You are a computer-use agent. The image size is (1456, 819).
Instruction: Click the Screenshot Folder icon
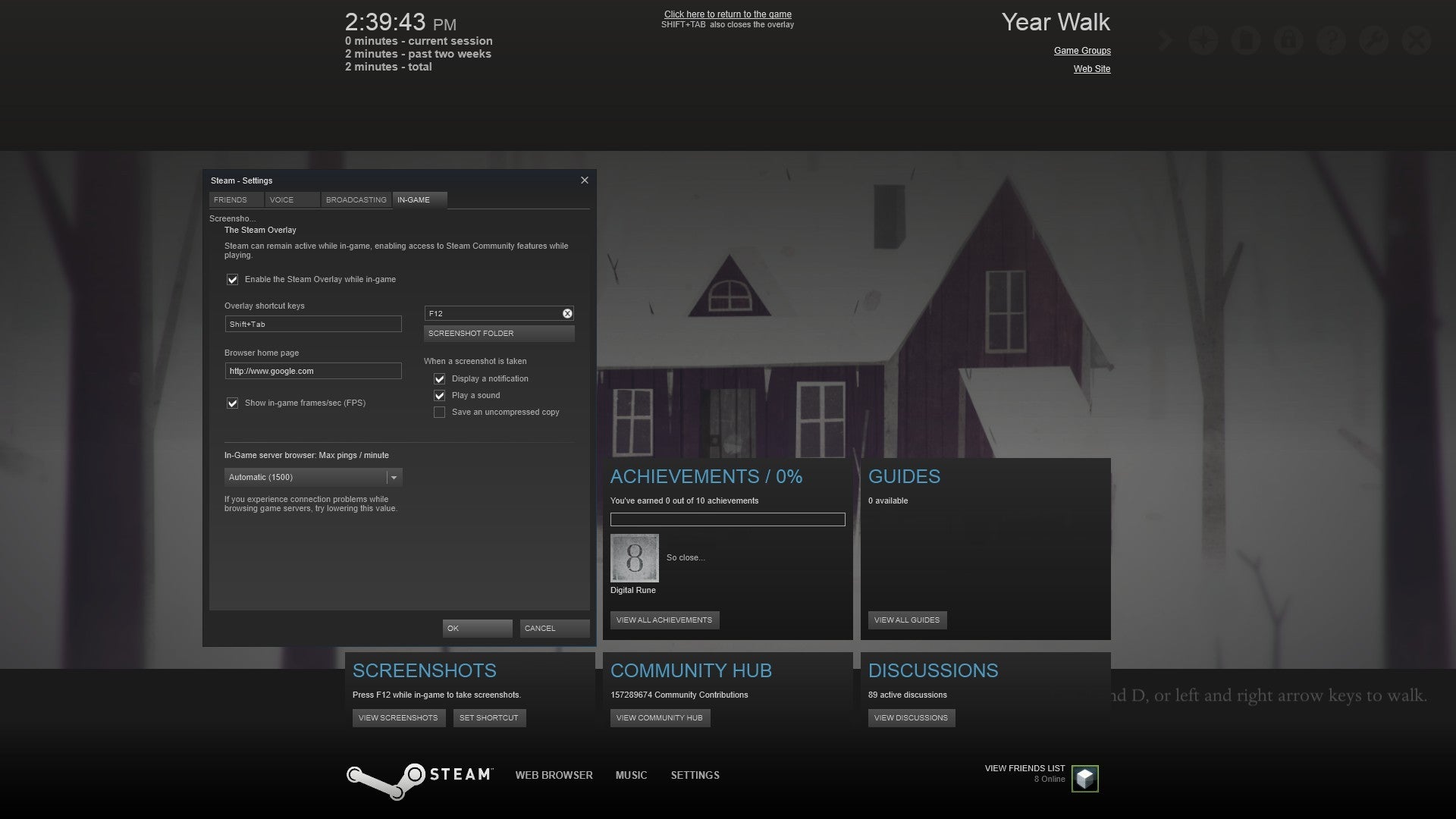tap(498, 333)
